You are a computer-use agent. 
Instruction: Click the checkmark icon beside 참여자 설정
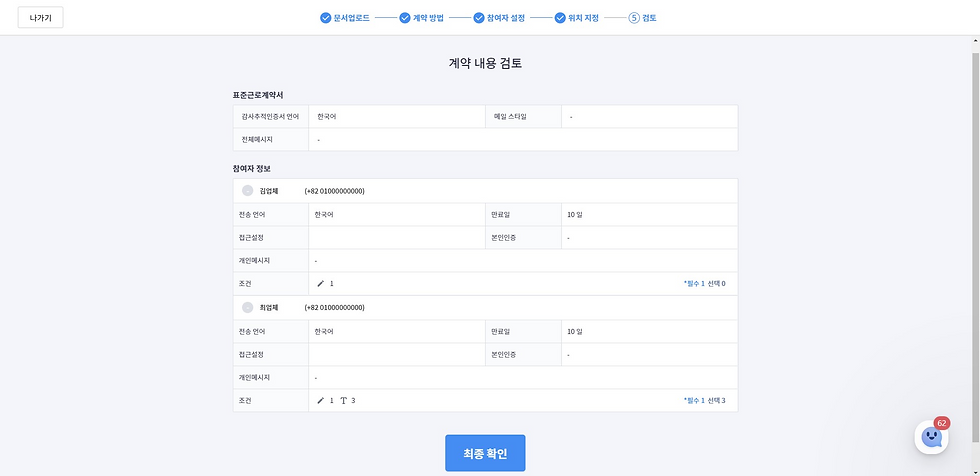pos(479,18)
